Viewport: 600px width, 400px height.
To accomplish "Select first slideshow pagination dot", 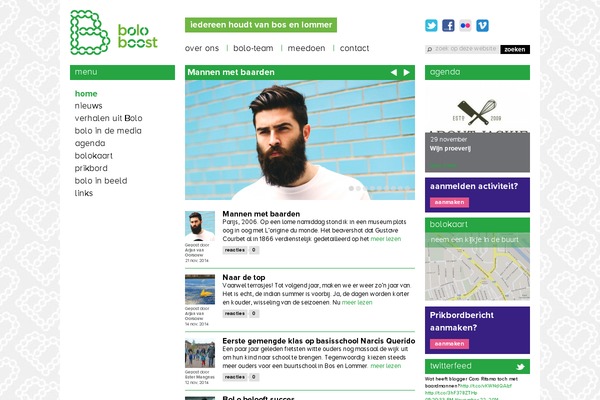I will pyautogui.click(x=351, y=188).
